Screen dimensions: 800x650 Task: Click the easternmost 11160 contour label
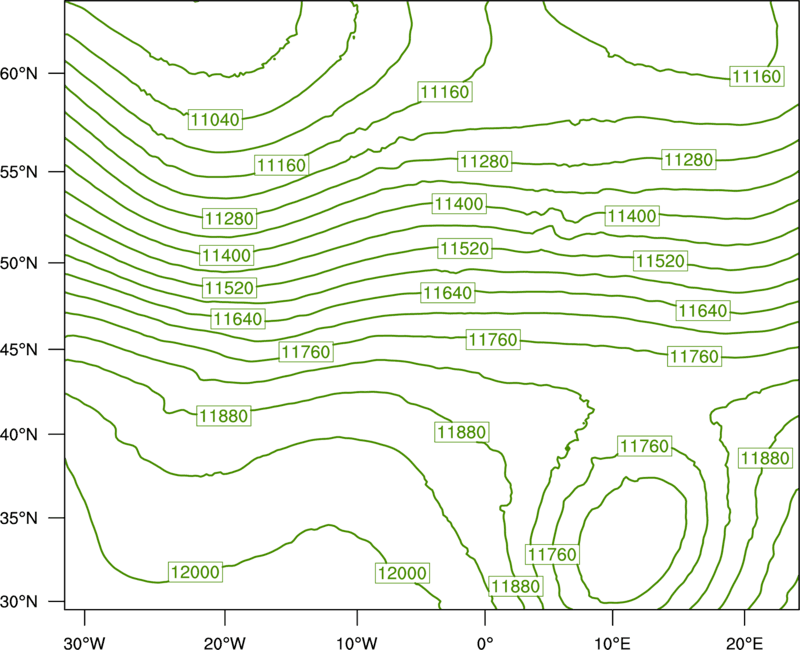click(x=757, y=77)
